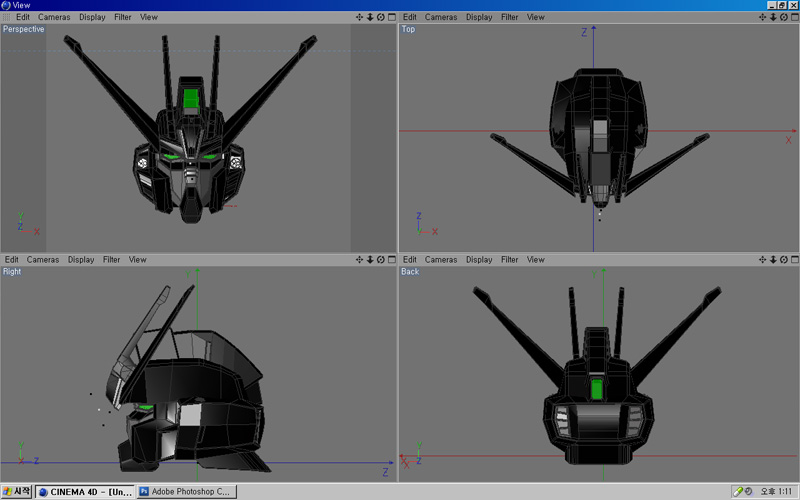Click move camera icon in Back viewport
Image resolution: width=800 pixels, height=500 pixels.
click(x=762, y=260)
